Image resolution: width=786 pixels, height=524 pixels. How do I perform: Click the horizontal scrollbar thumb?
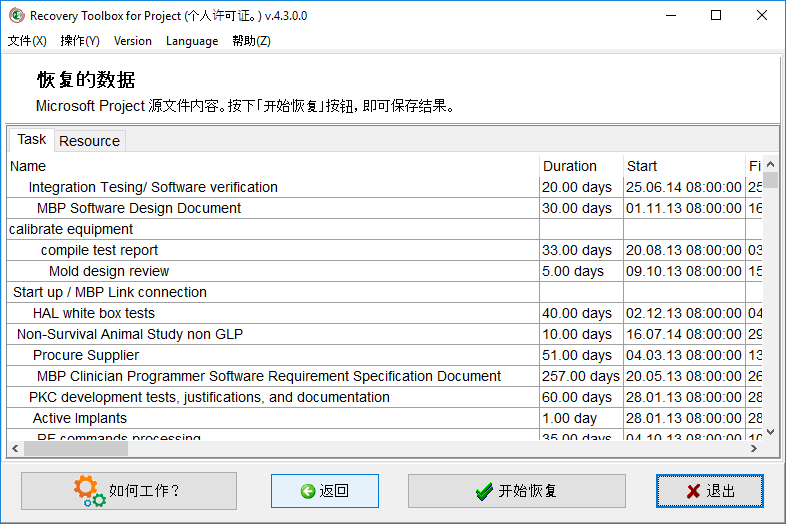point(76,448)
